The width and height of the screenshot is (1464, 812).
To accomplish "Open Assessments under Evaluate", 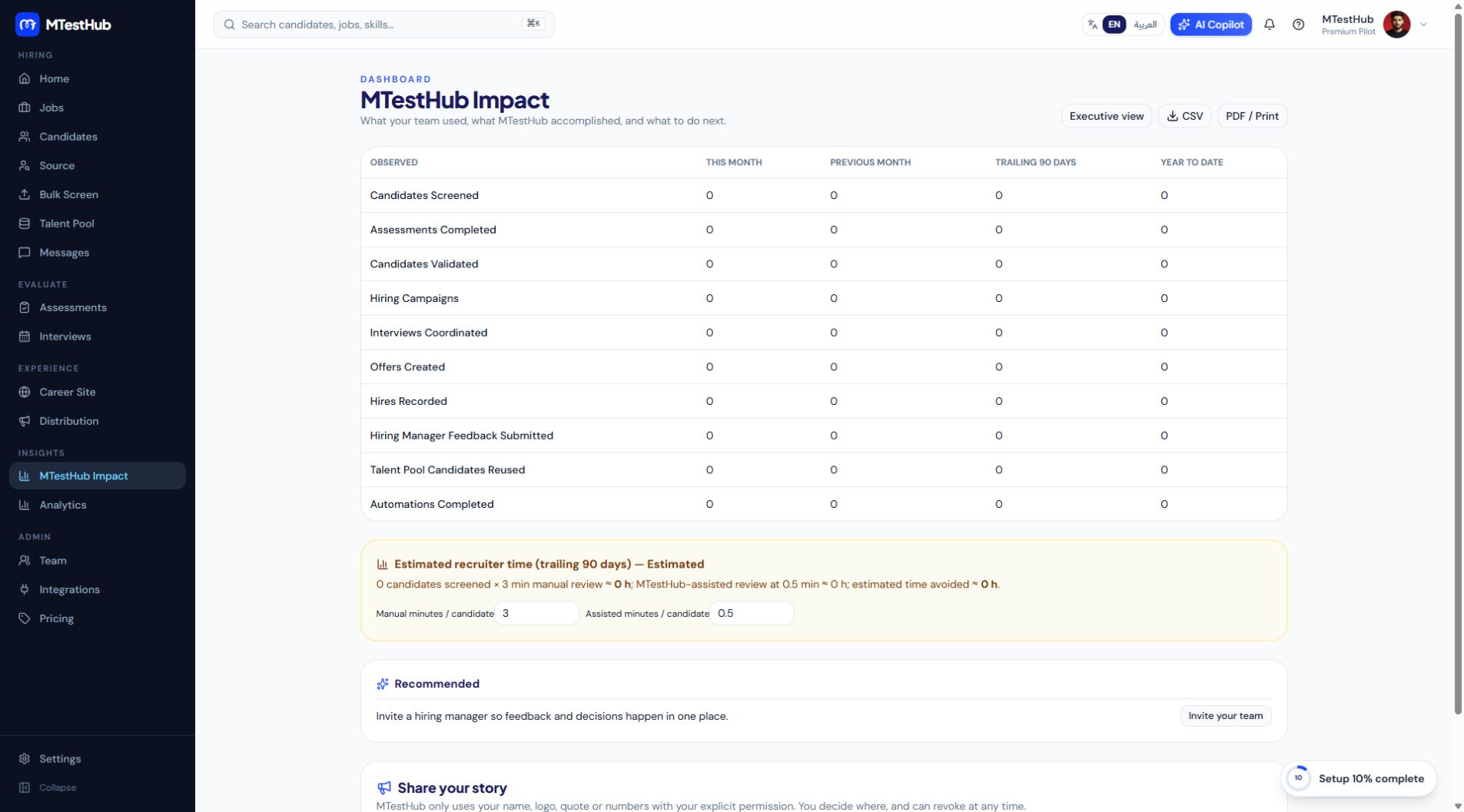I will pos(98,307).
